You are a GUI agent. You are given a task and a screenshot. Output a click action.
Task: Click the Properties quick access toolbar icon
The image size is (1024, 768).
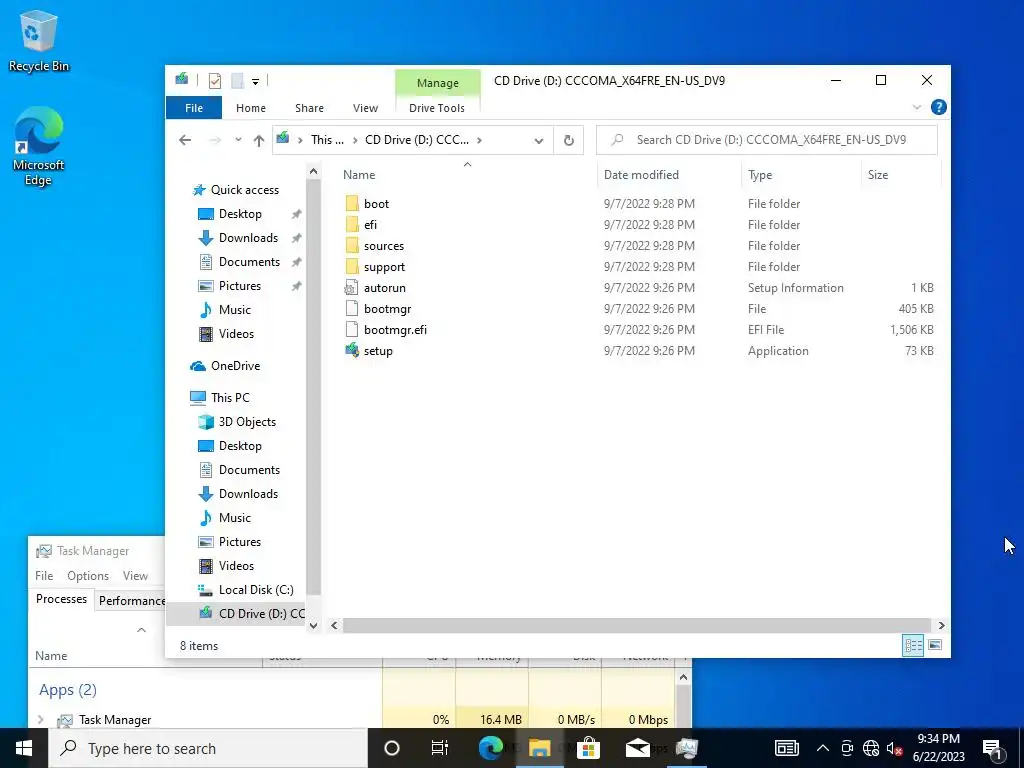pos(214,81)
